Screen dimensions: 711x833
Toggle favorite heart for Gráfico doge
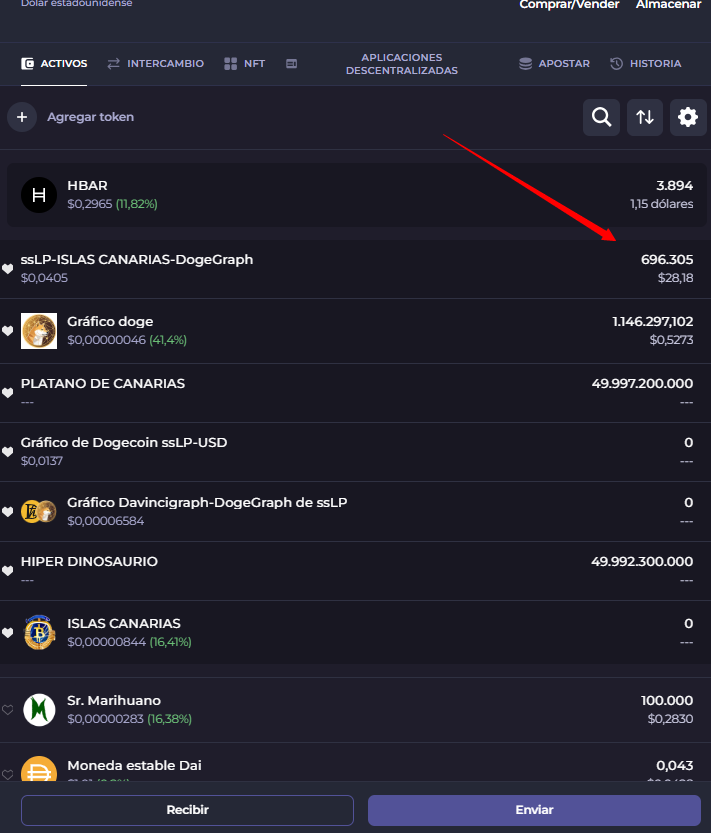tap(7, 331)
